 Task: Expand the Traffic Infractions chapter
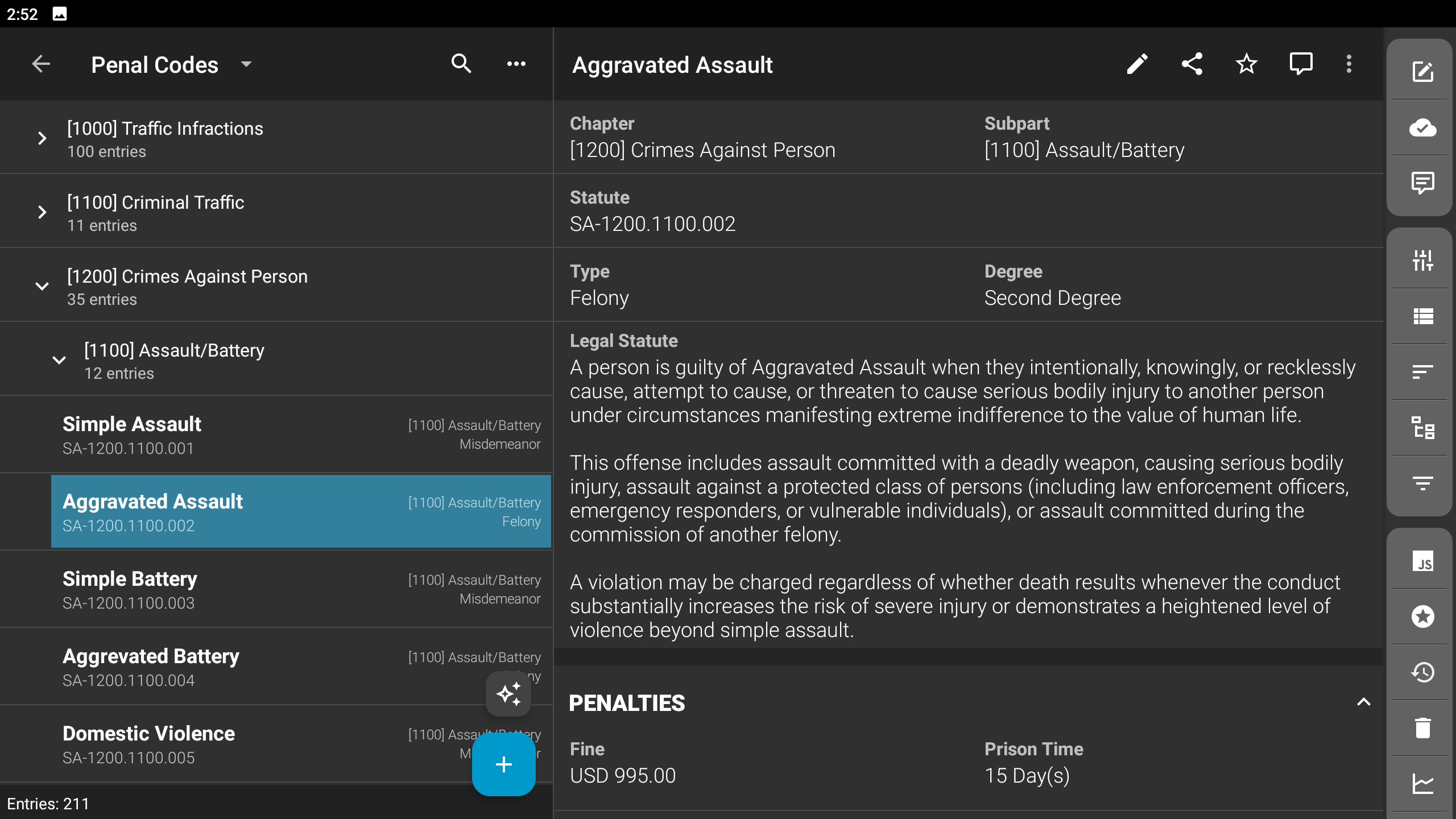(x=42, y=138)
